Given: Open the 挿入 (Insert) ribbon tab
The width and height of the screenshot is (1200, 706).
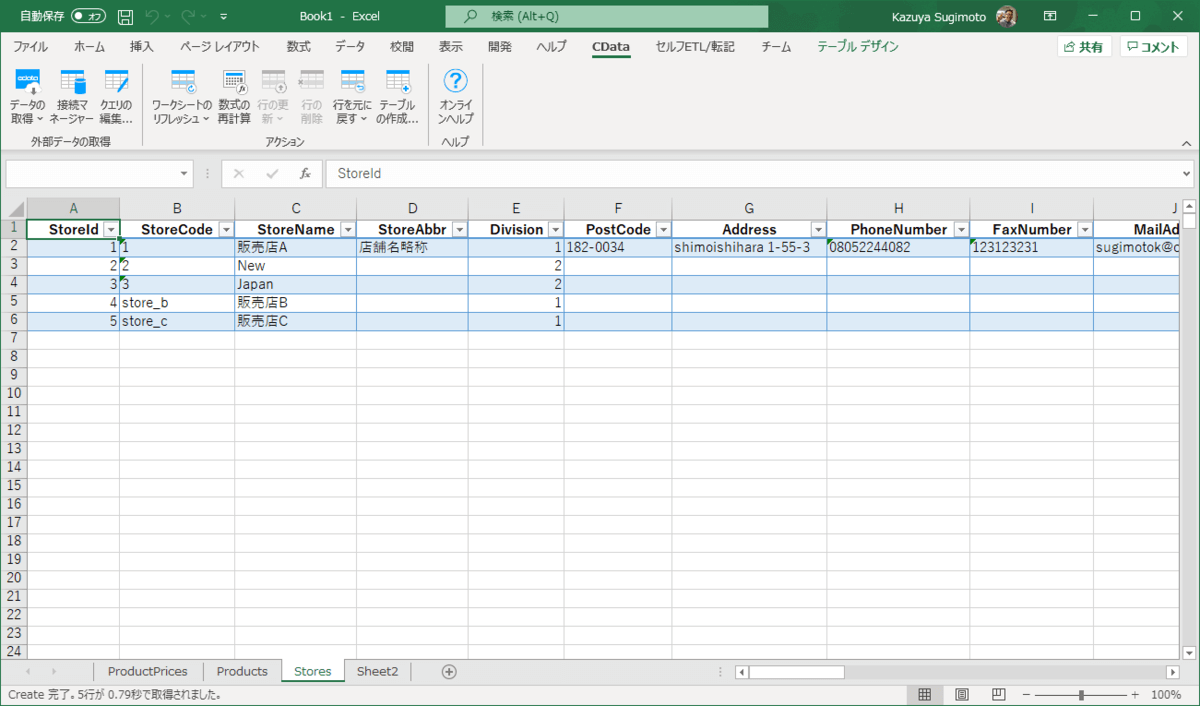Looking at the screenshot, I should pyautogui.click(x=142, y=46).
